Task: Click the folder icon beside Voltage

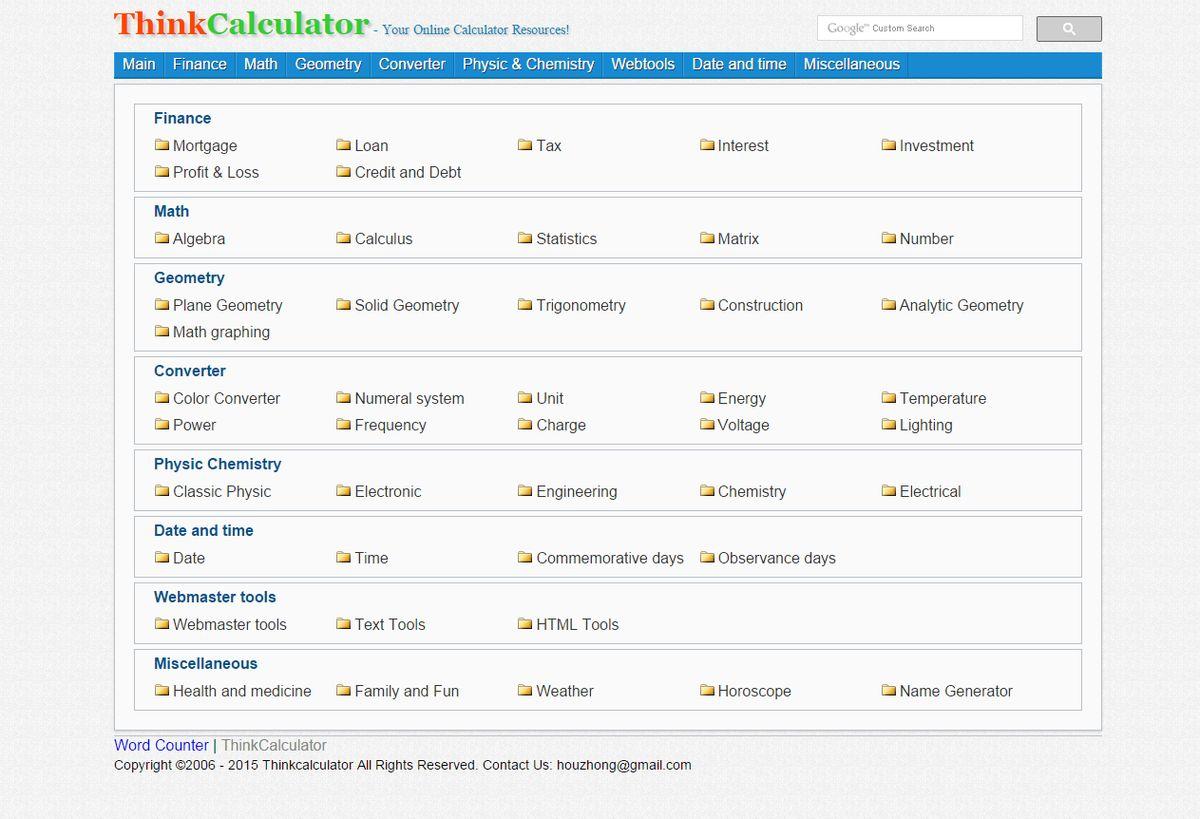Action: coord(707,425)
